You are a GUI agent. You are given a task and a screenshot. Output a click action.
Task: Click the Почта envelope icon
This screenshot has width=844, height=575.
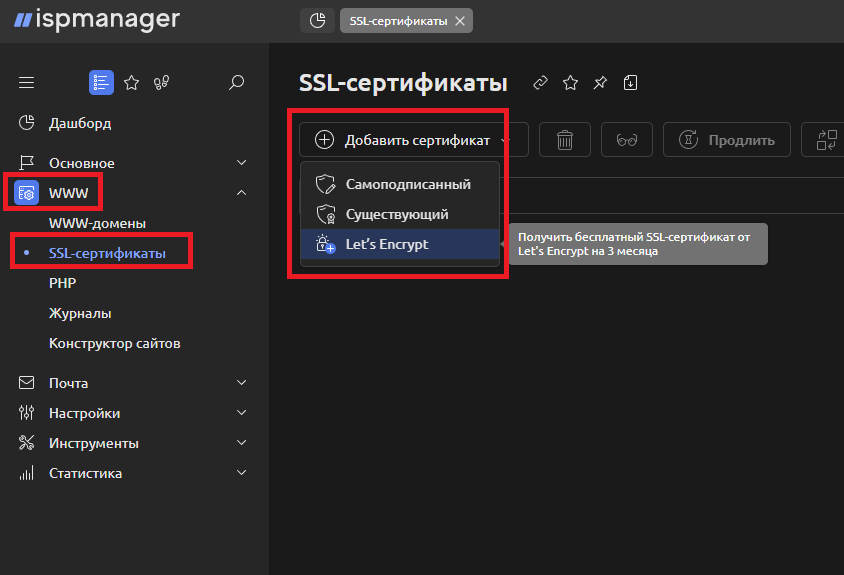[26, 383]
